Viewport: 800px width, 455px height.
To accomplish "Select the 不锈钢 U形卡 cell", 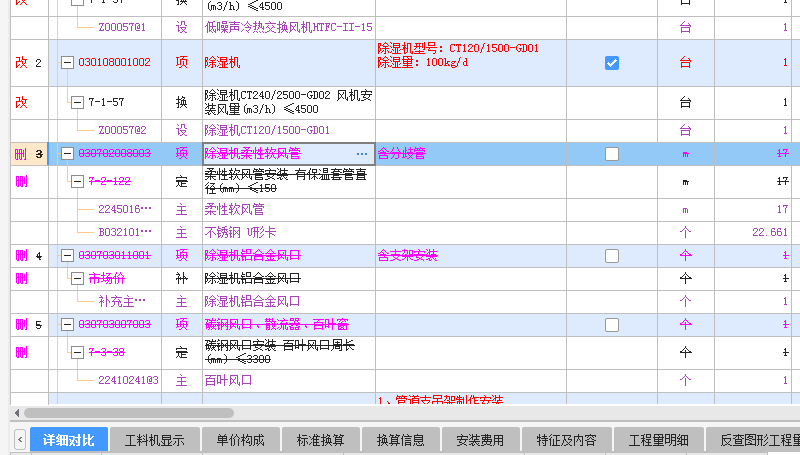I will (289, 233).
